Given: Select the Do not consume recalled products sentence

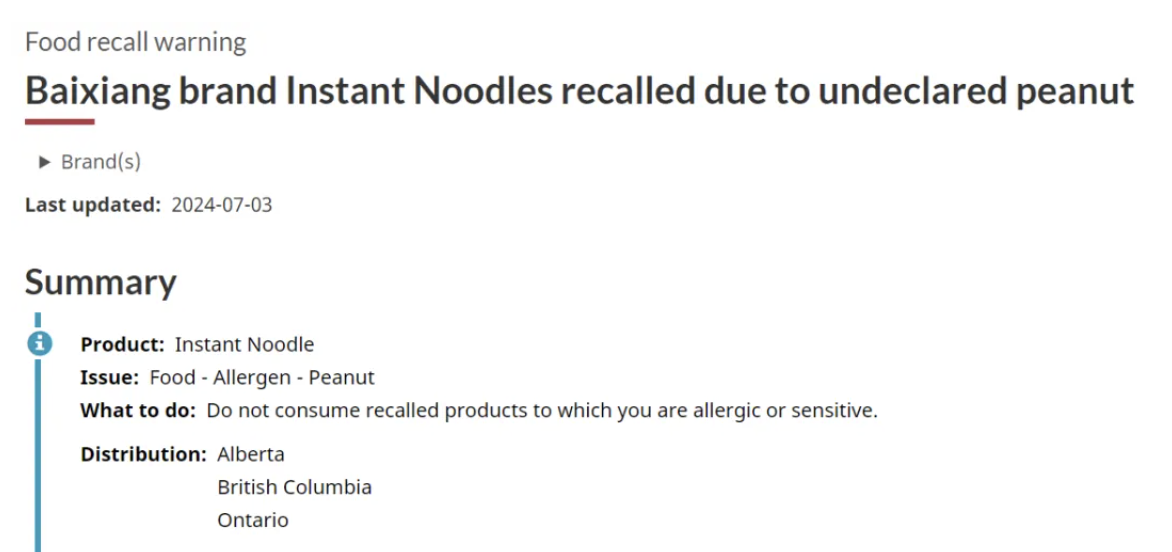Looking at the screenshot, I should click(x=542, y=410).
